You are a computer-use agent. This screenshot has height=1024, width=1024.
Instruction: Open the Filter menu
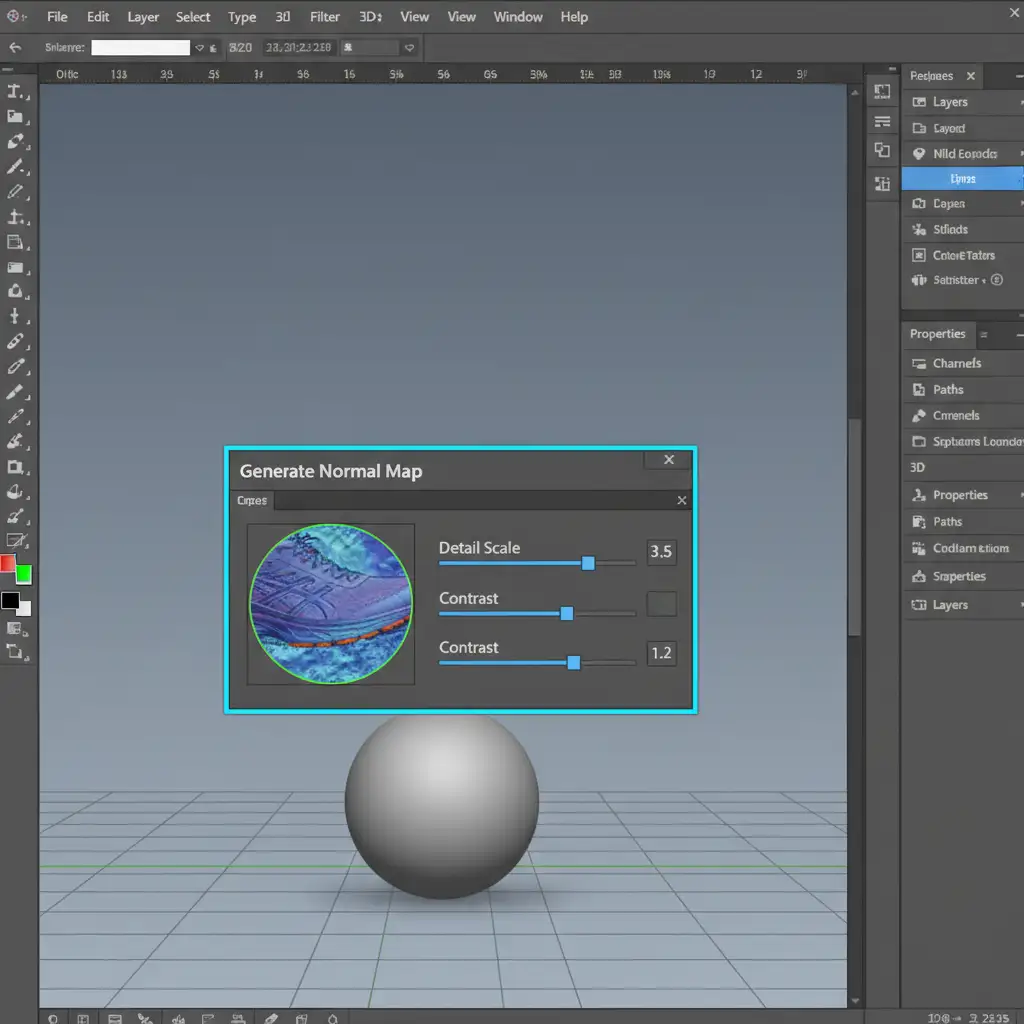324,17
